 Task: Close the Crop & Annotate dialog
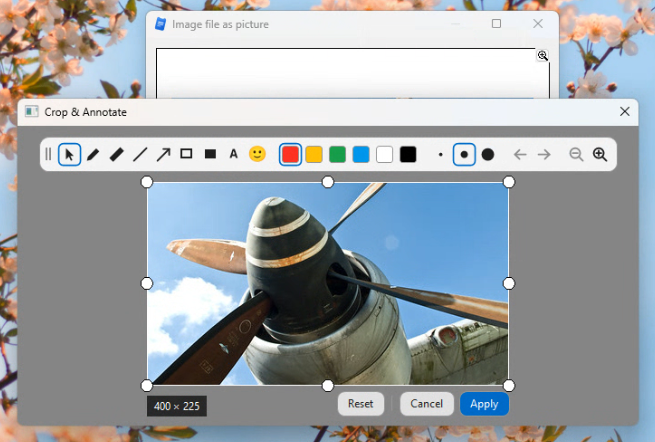pos(625,112)
